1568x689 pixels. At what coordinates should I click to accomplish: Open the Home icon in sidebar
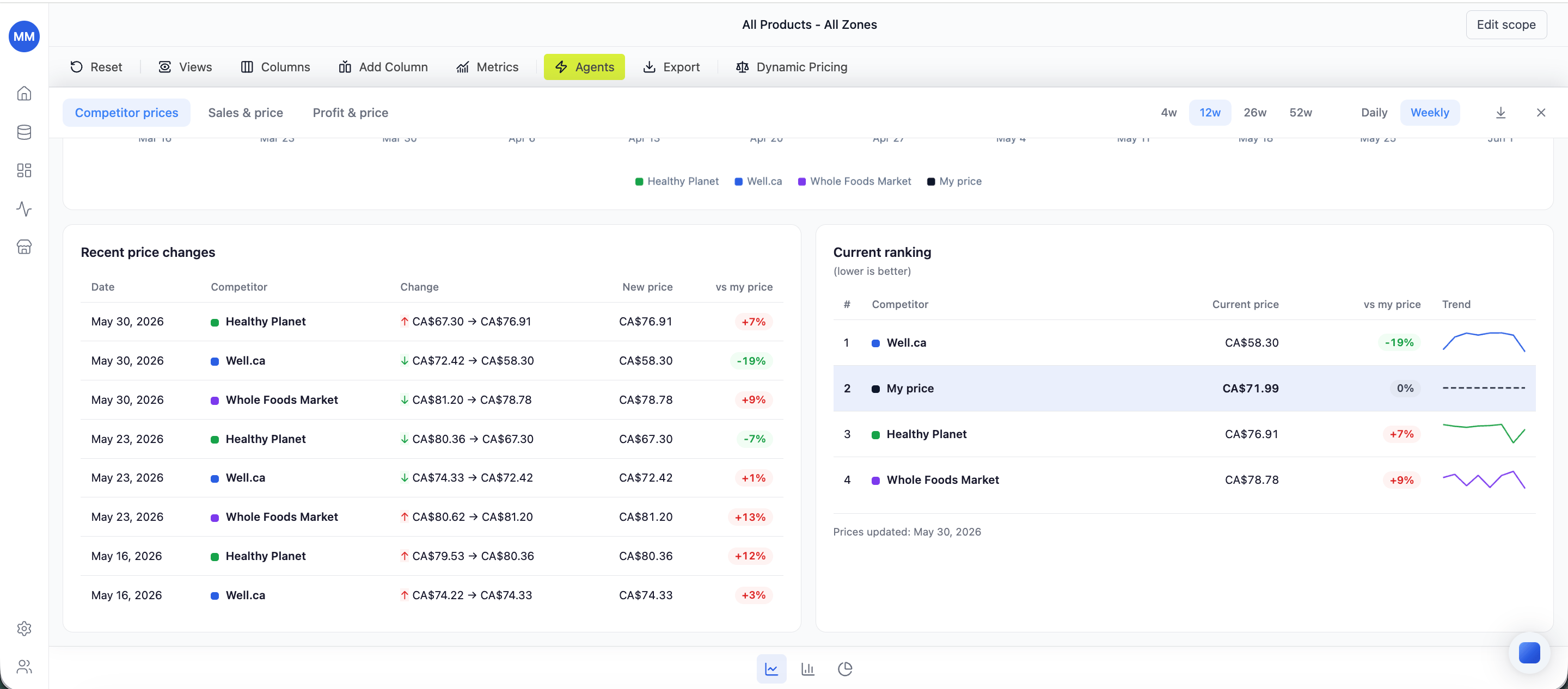click(x=24, y=93)
